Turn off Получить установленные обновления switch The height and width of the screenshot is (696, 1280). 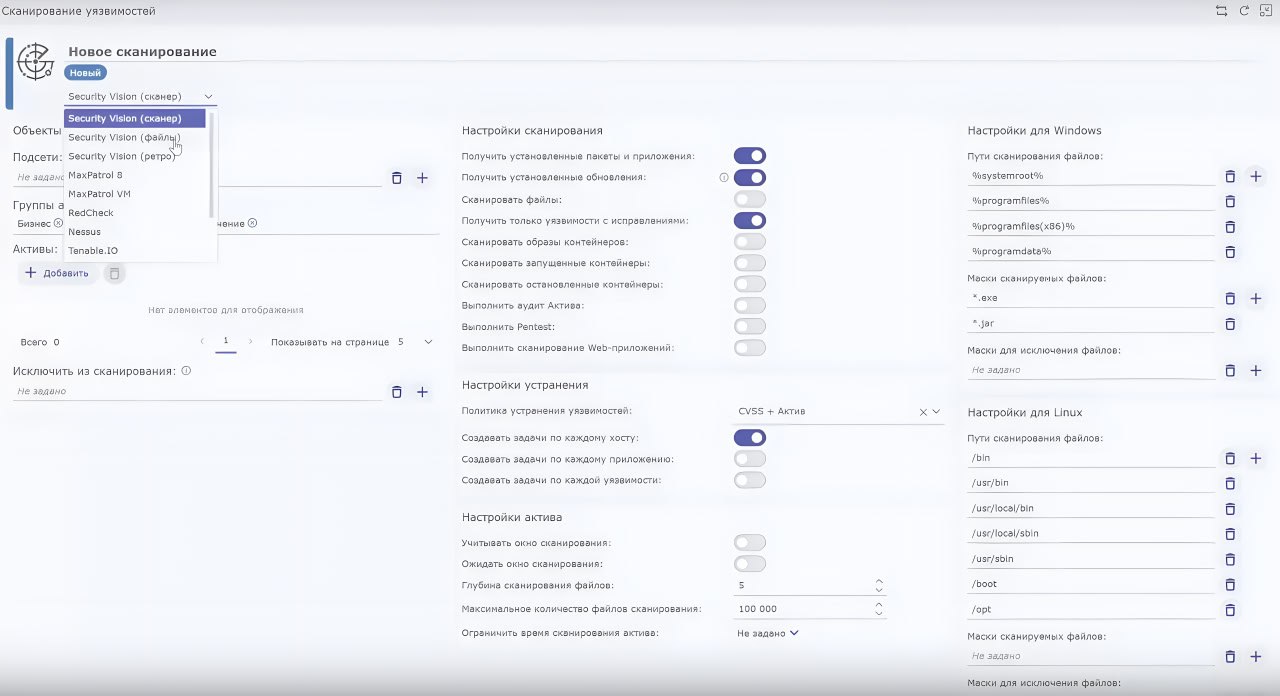coord(750,178)
